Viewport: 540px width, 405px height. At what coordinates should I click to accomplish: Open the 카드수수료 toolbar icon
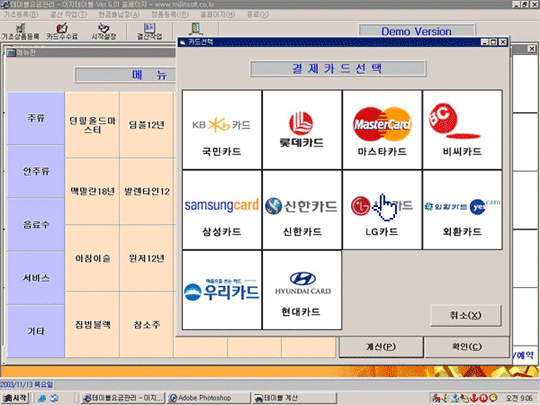62,31
